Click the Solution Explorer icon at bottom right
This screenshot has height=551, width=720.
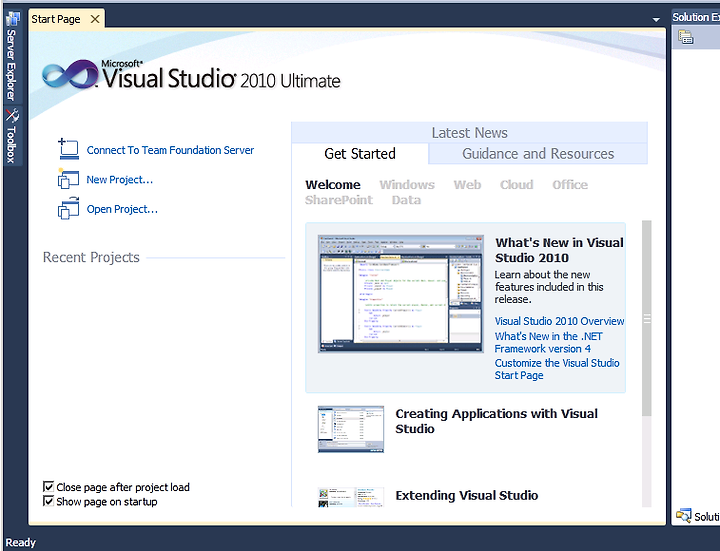point(683,516)
